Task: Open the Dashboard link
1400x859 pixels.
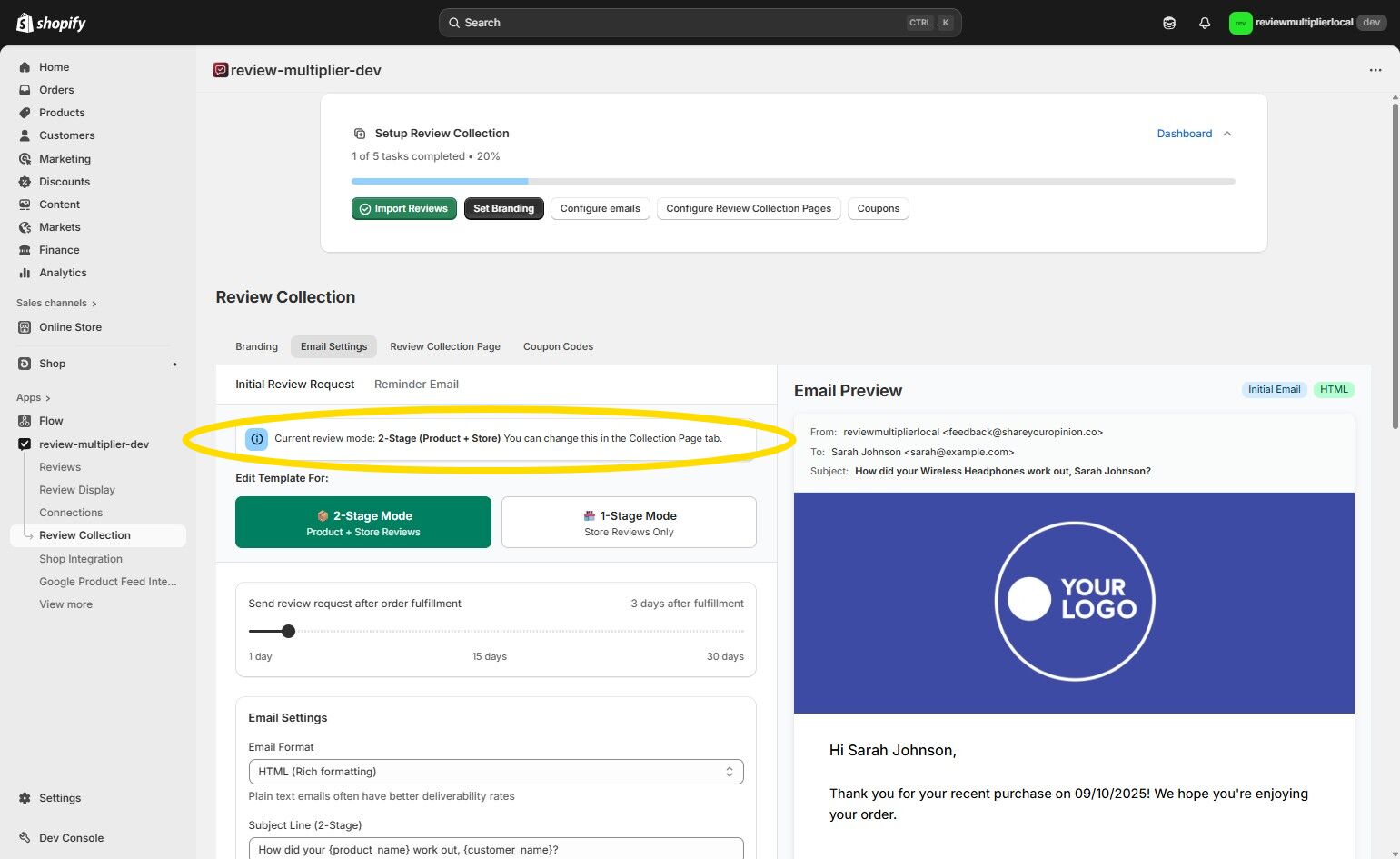Action: pos(1185,134)
